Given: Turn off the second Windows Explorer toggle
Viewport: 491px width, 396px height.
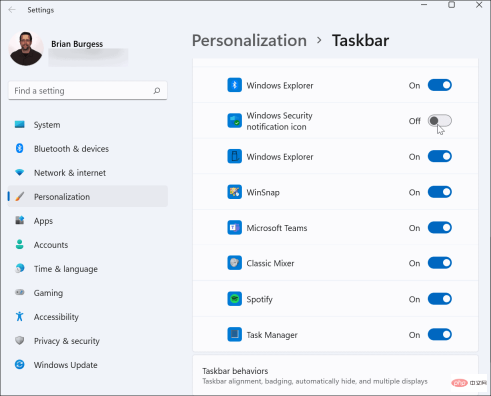Looking at the screenshot, I should pyautogui.click(x=440, y=156).
